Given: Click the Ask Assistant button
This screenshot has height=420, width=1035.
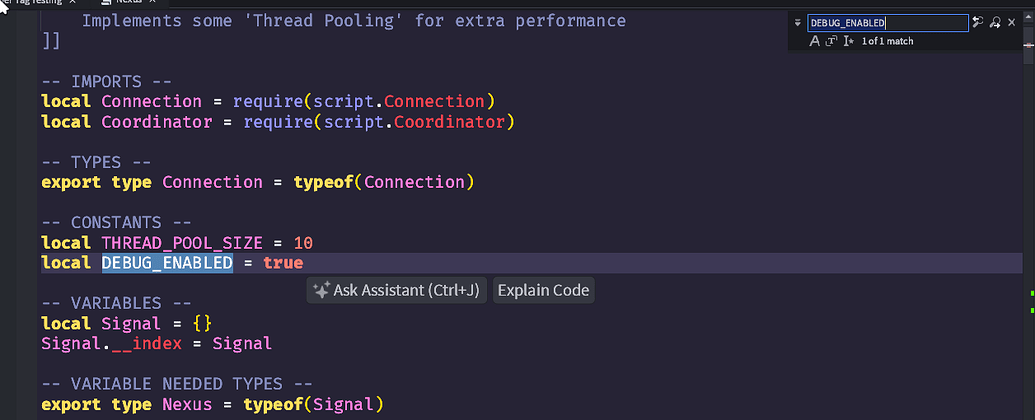Looking at the screenshot, I should point(397,291).
